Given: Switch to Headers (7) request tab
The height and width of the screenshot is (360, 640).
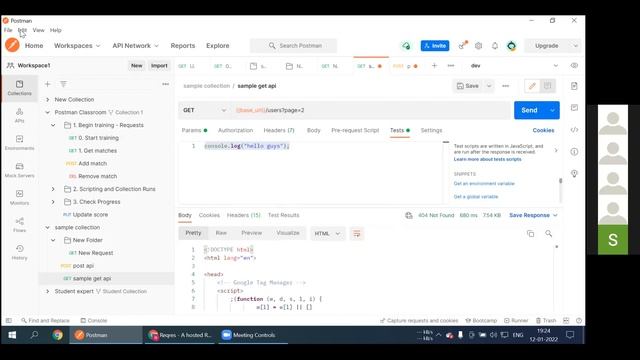Looking at the screenshot, I should tap(279, 130).
